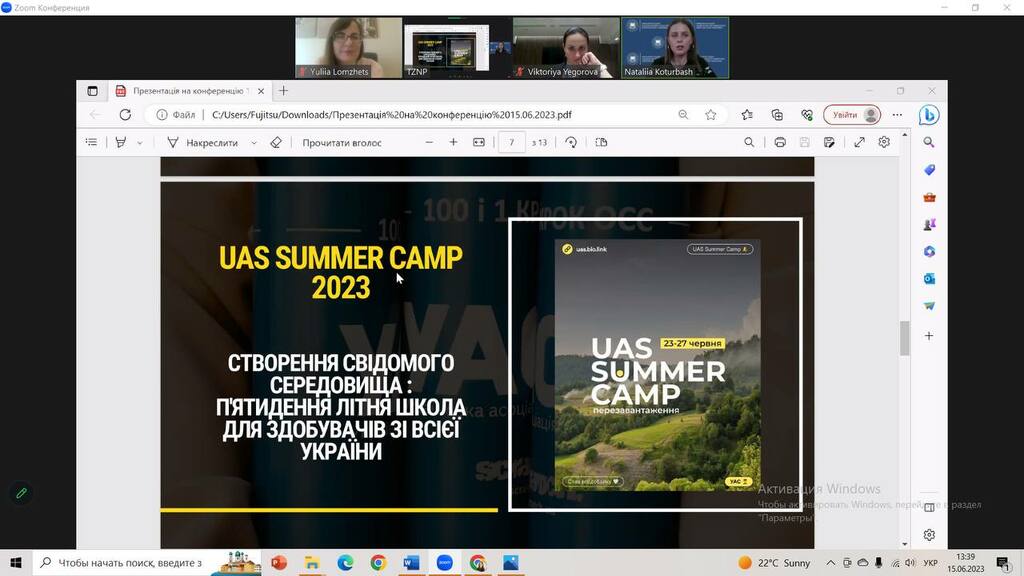Viewport: 1024px width, 576px height.
Task: Click the eraser tool in PDF toolbar
Action: point(276,143)
